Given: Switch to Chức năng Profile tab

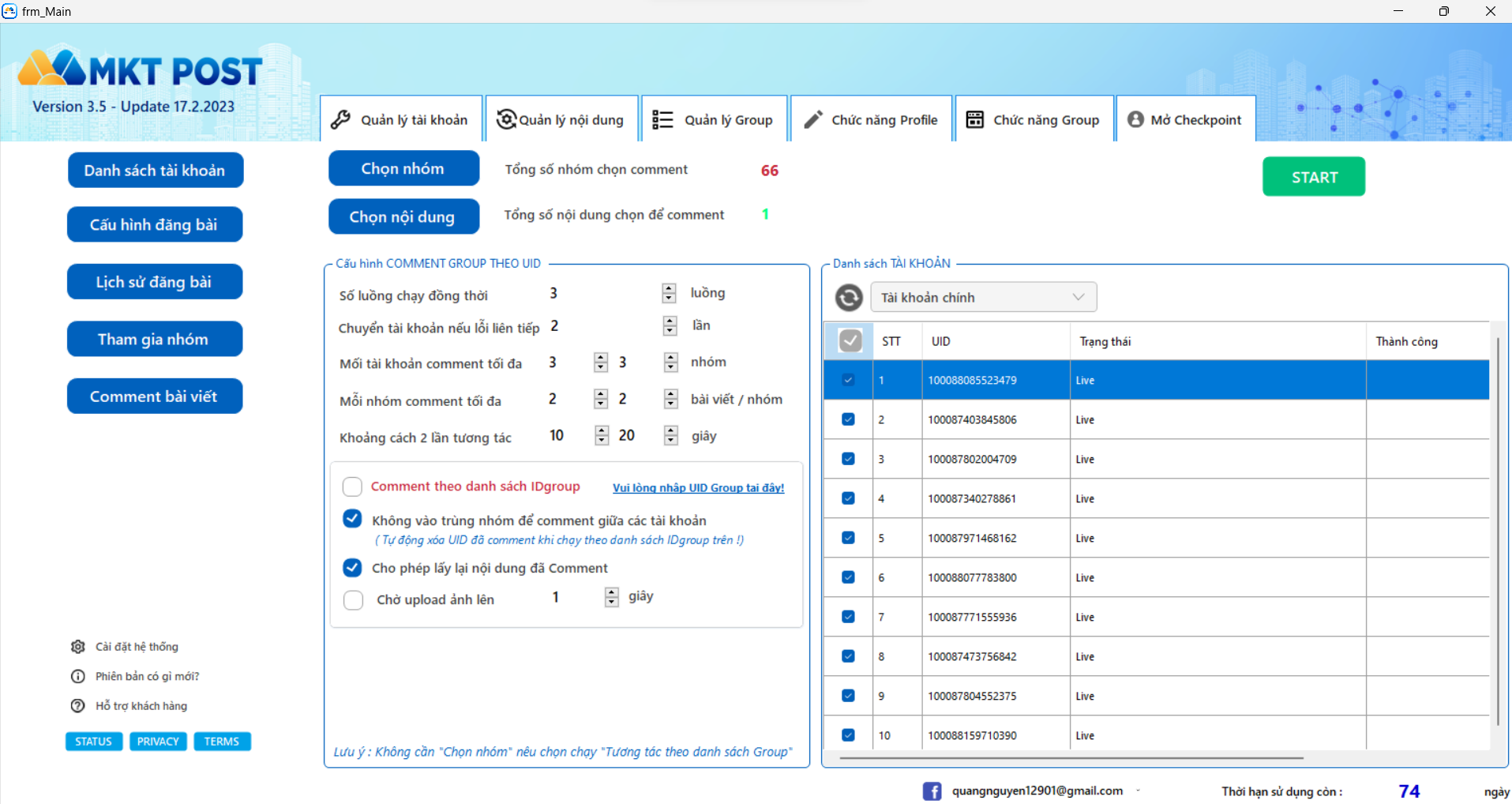Looking at the screenshot, I should [x=871, y=119].
